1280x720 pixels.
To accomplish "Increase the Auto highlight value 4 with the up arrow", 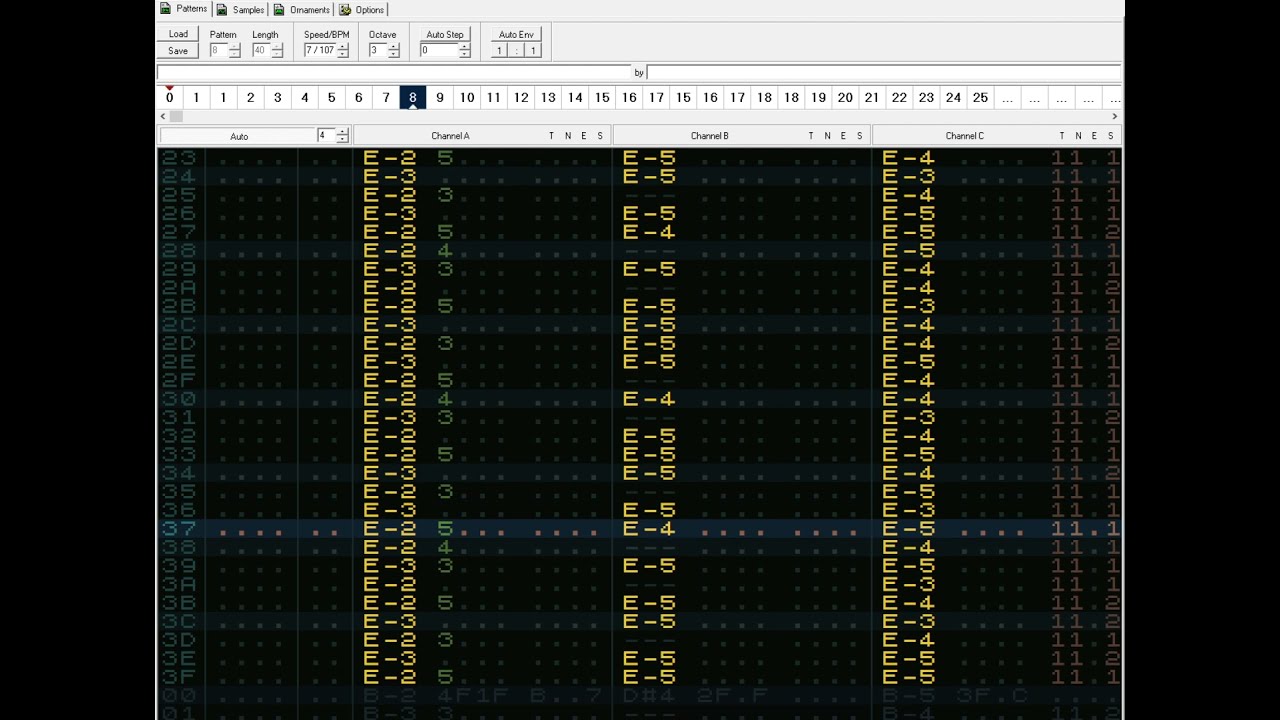I will click(x=343, y=132).
